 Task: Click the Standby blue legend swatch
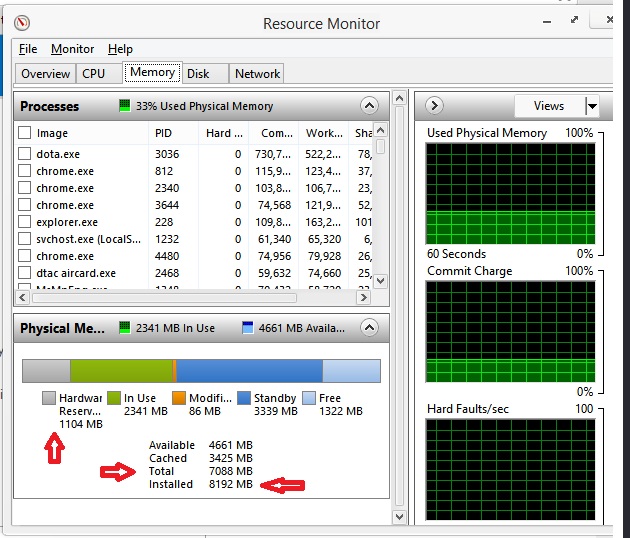tap(244, 398)
